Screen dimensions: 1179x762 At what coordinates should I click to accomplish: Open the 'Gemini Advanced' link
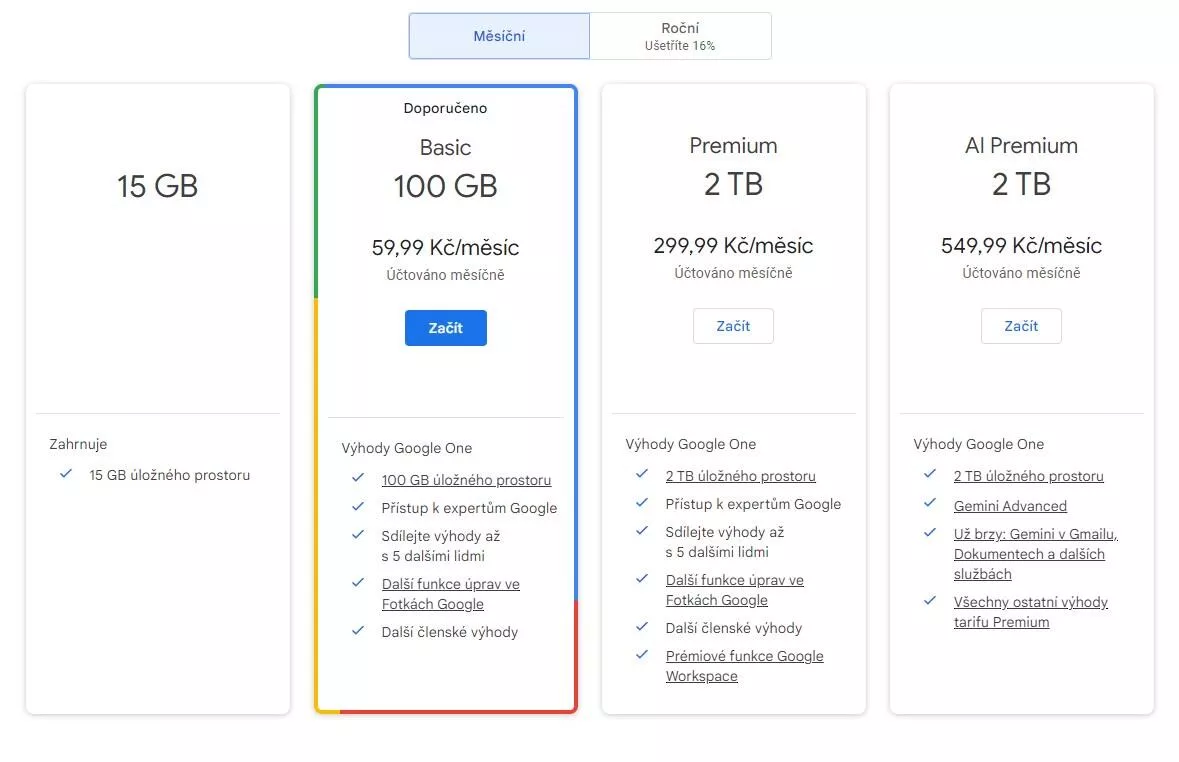(x=1011, y=506)
